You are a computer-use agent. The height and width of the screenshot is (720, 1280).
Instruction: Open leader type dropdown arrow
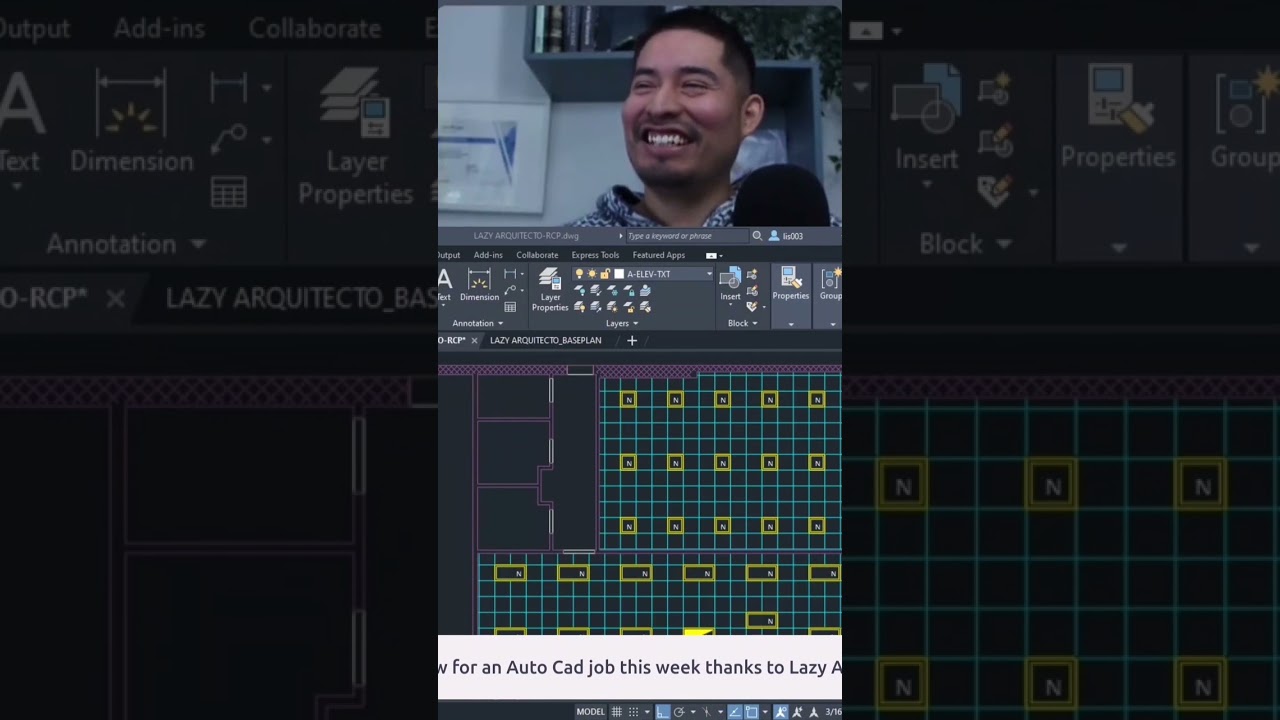[522, 290]
